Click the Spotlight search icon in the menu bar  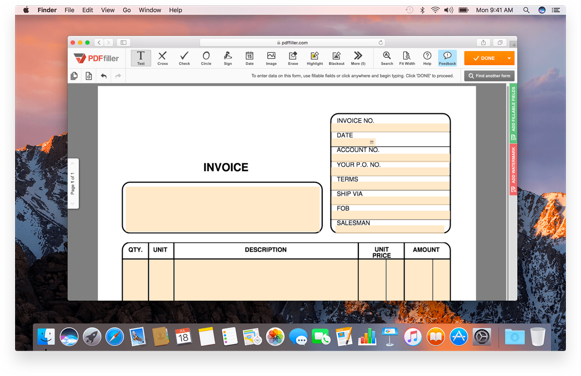[526, 10]
